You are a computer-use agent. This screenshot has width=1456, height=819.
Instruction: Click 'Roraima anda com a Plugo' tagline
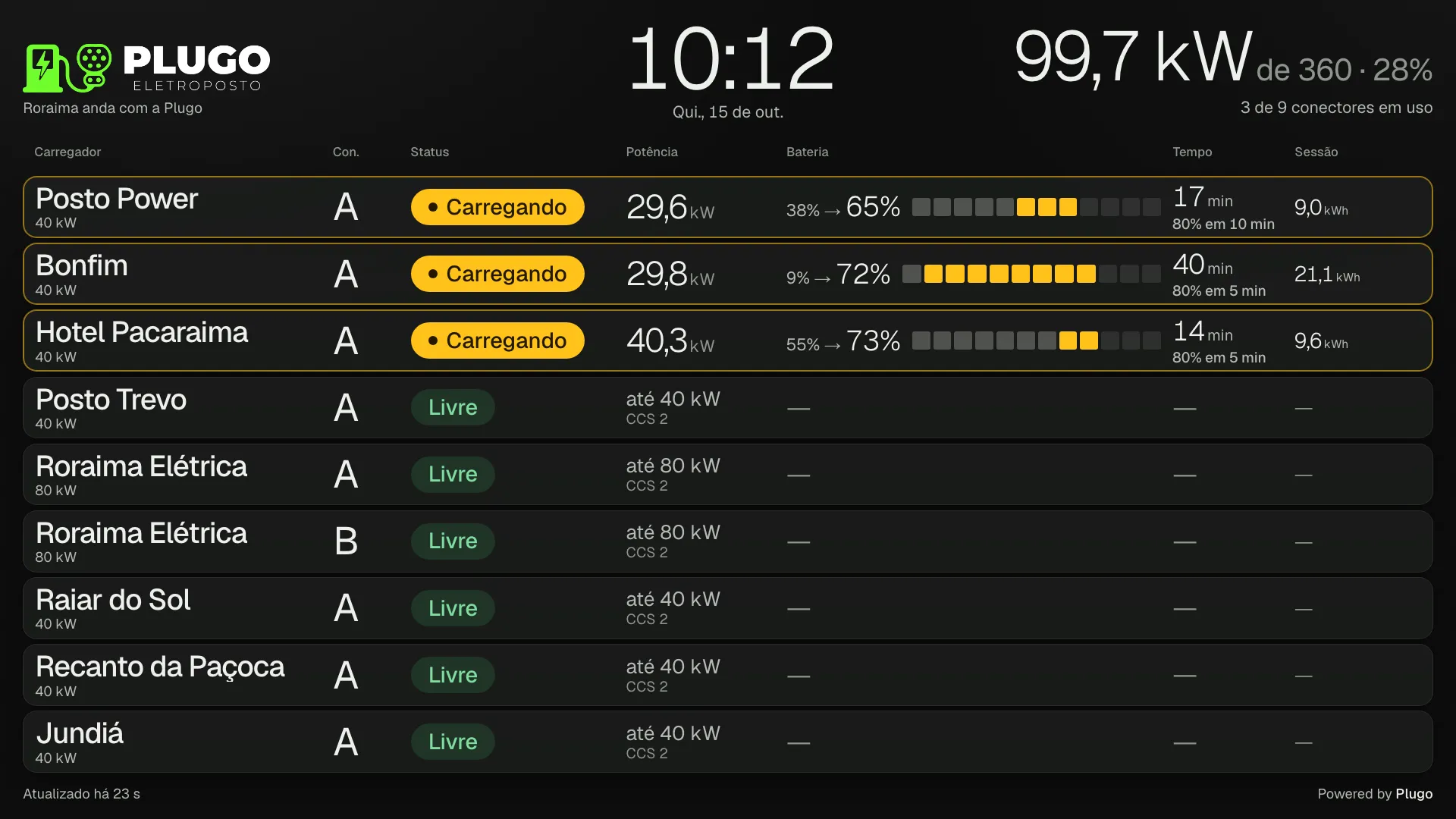click(112, 108)
